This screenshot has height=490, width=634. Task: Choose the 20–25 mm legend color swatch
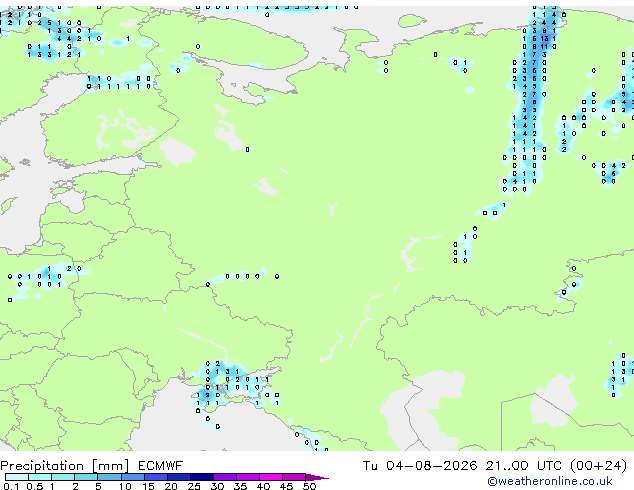178,477
